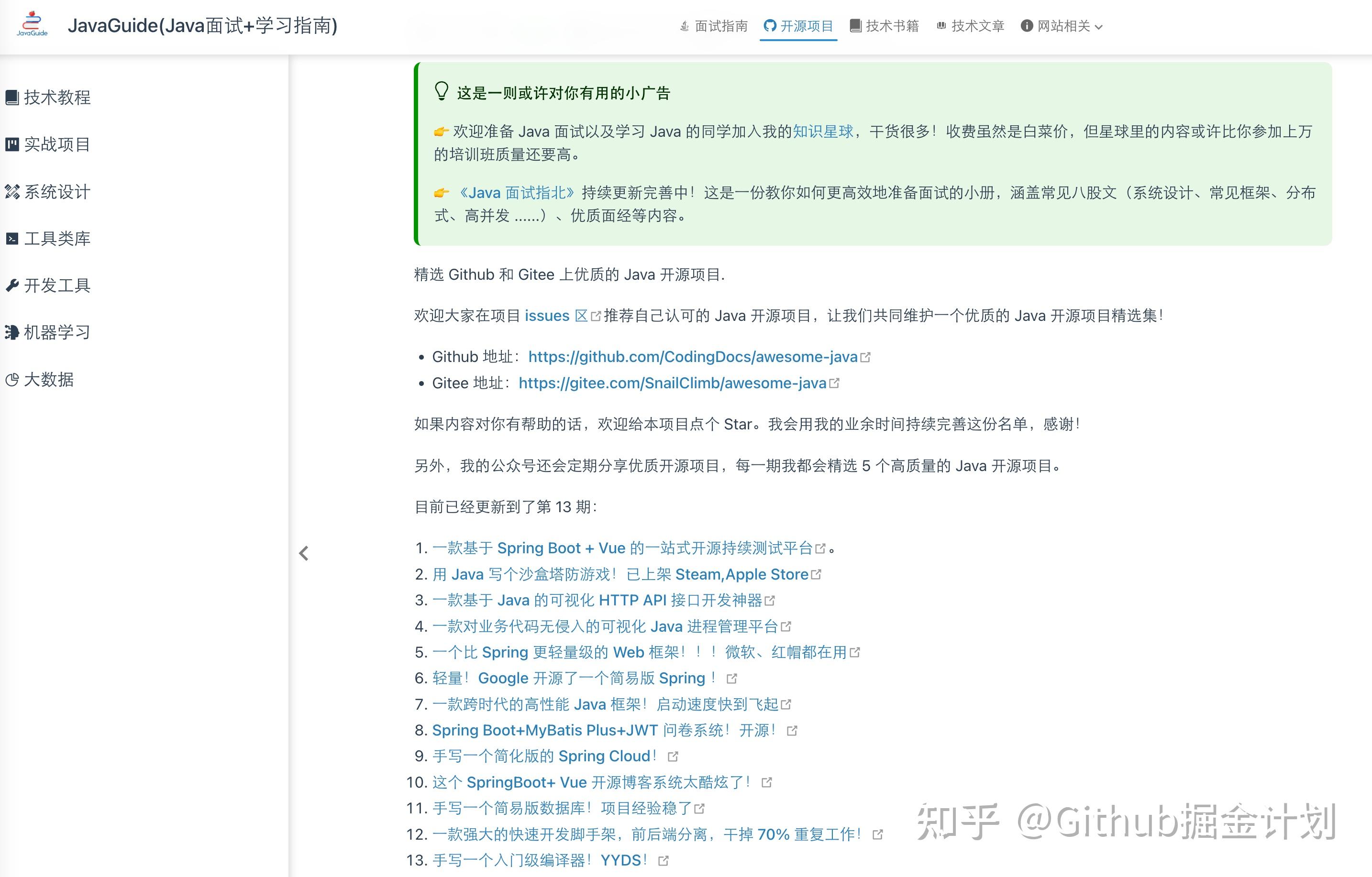1372x877 pixels.
Task: Open the 网站相关 dropdown menu
Action: click(1065, 26)
